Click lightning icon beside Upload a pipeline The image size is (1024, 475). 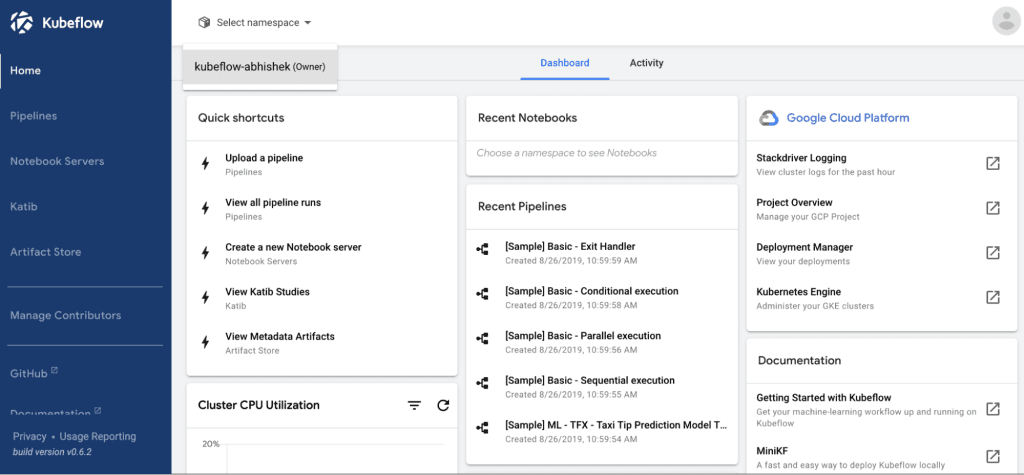coord(205,163)
